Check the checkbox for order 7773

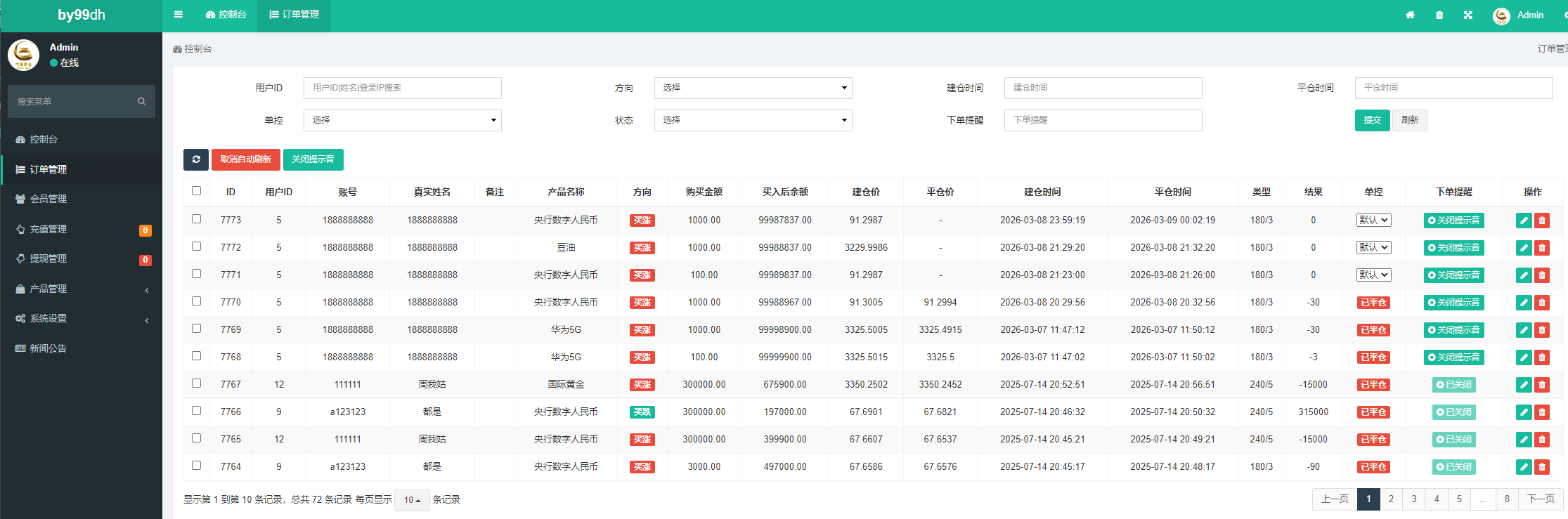pos(196,218)
